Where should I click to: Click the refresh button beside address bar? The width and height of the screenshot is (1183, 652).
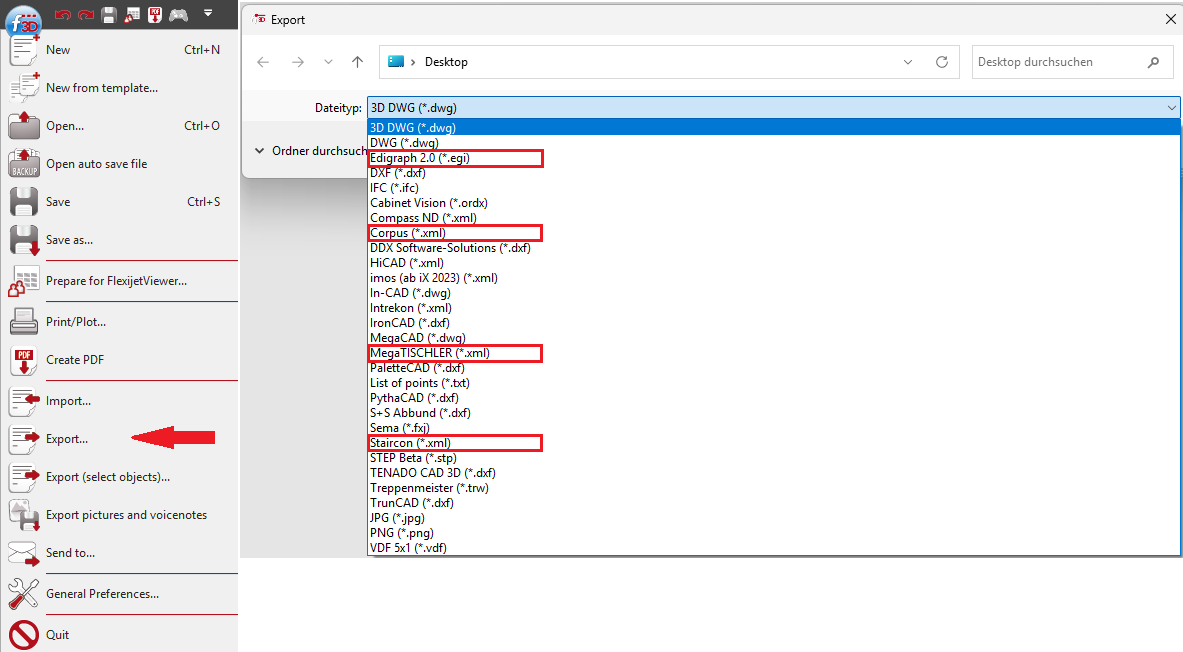pyautogui.click(x=941, y=62)
